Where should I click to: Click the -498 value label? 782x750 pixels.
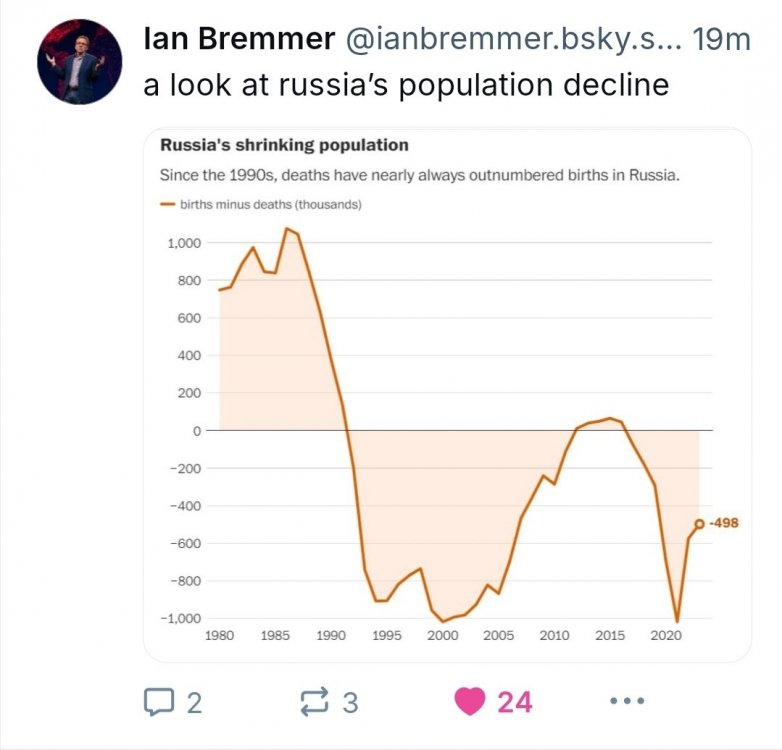[x=723, y=522]
